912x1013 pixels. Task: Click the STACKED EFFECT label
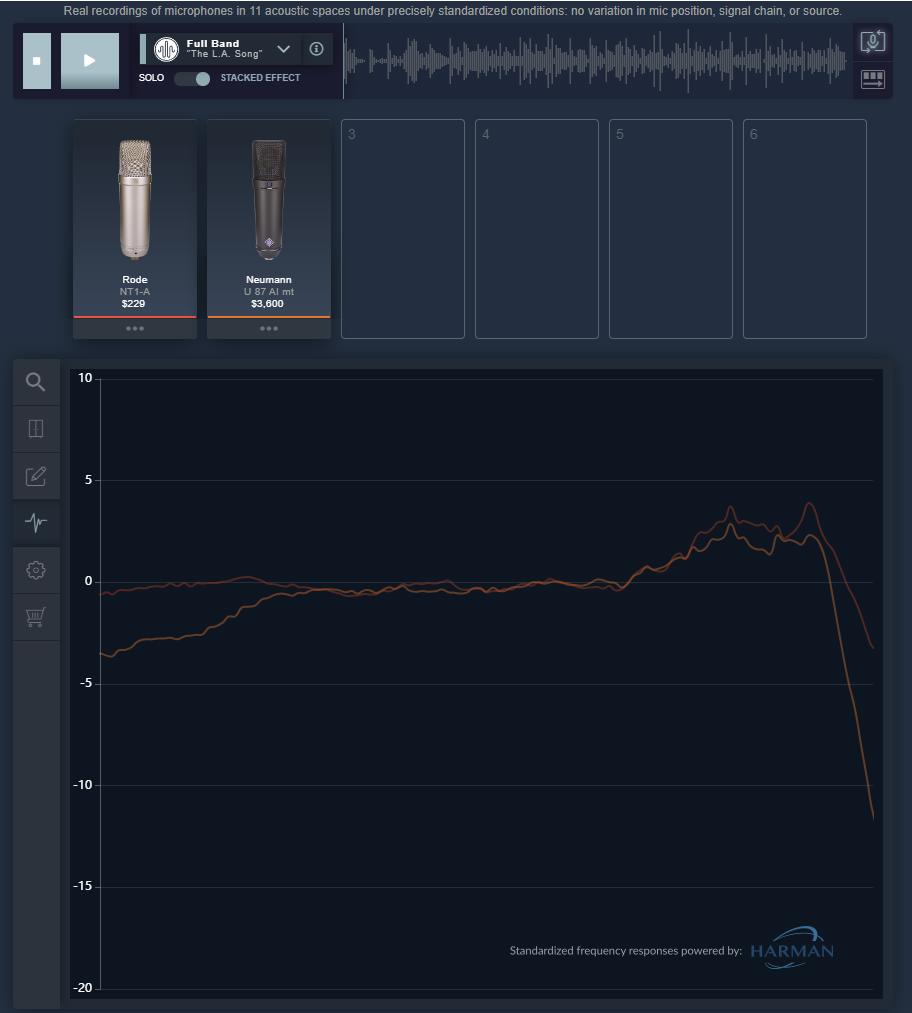pyautogui.click(x=260, y=78)
